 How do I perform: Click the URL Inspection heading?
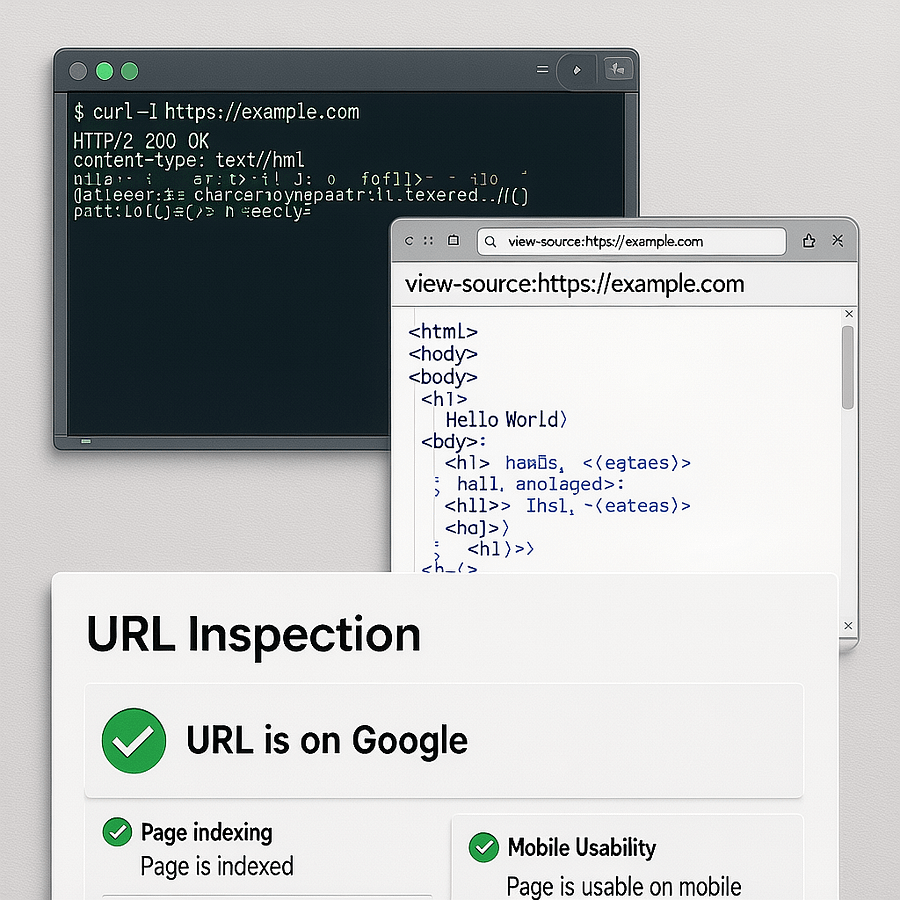[254, 635]
